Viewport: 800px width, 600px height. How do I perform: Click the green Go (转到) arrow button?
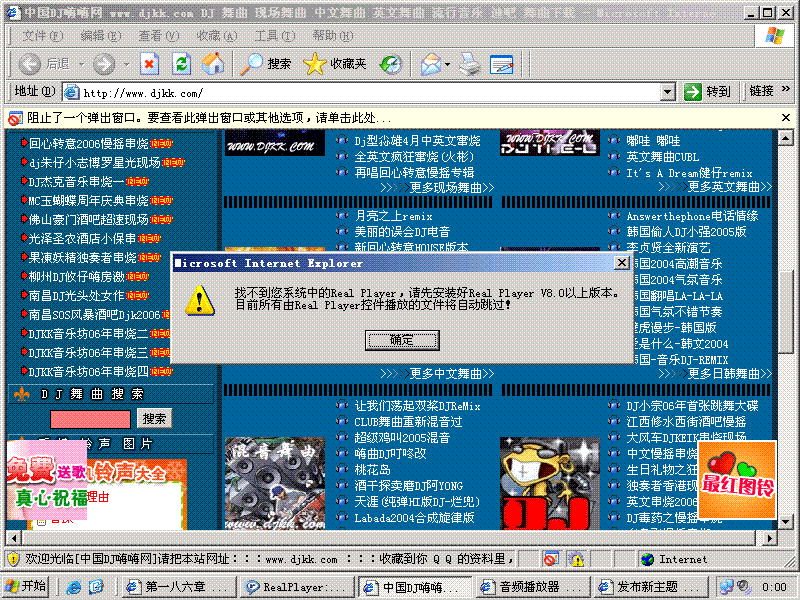pyautogui.click(x=693, y=92)
